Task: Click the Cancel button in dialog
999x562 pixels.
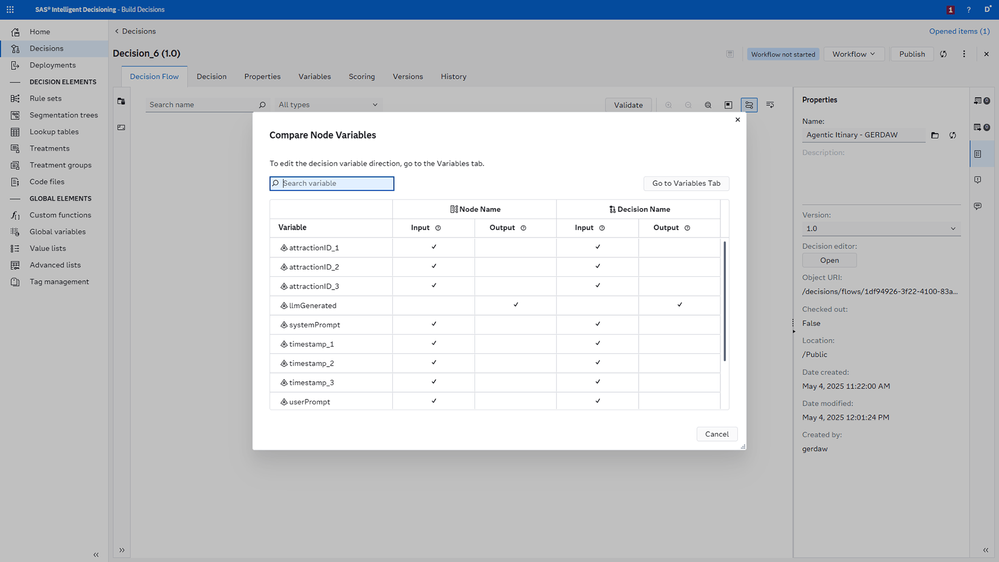Action: coord(717,435)
